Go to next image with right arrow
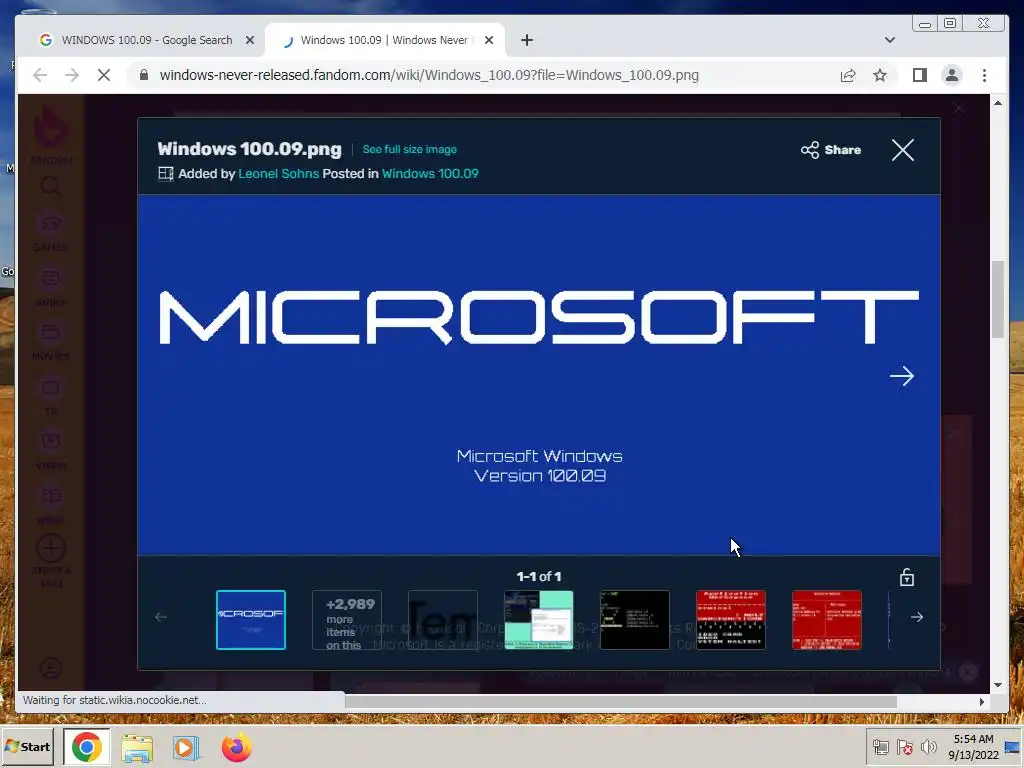1024x768 pixels. pyautogui.click(x=901, y=376)
